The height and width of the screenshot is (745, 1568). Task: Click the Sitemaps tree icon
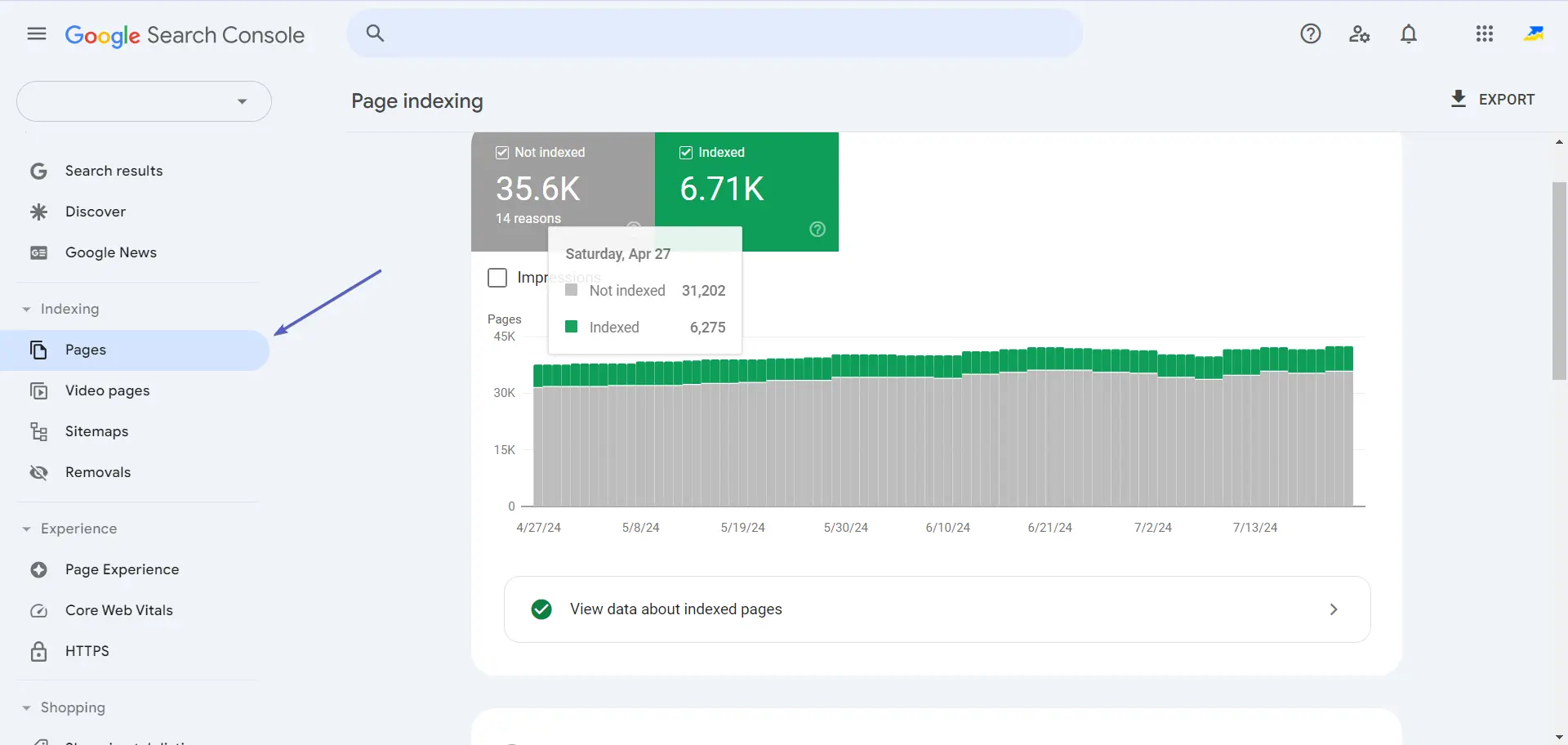pyautogui.click(x=38, y=431)
